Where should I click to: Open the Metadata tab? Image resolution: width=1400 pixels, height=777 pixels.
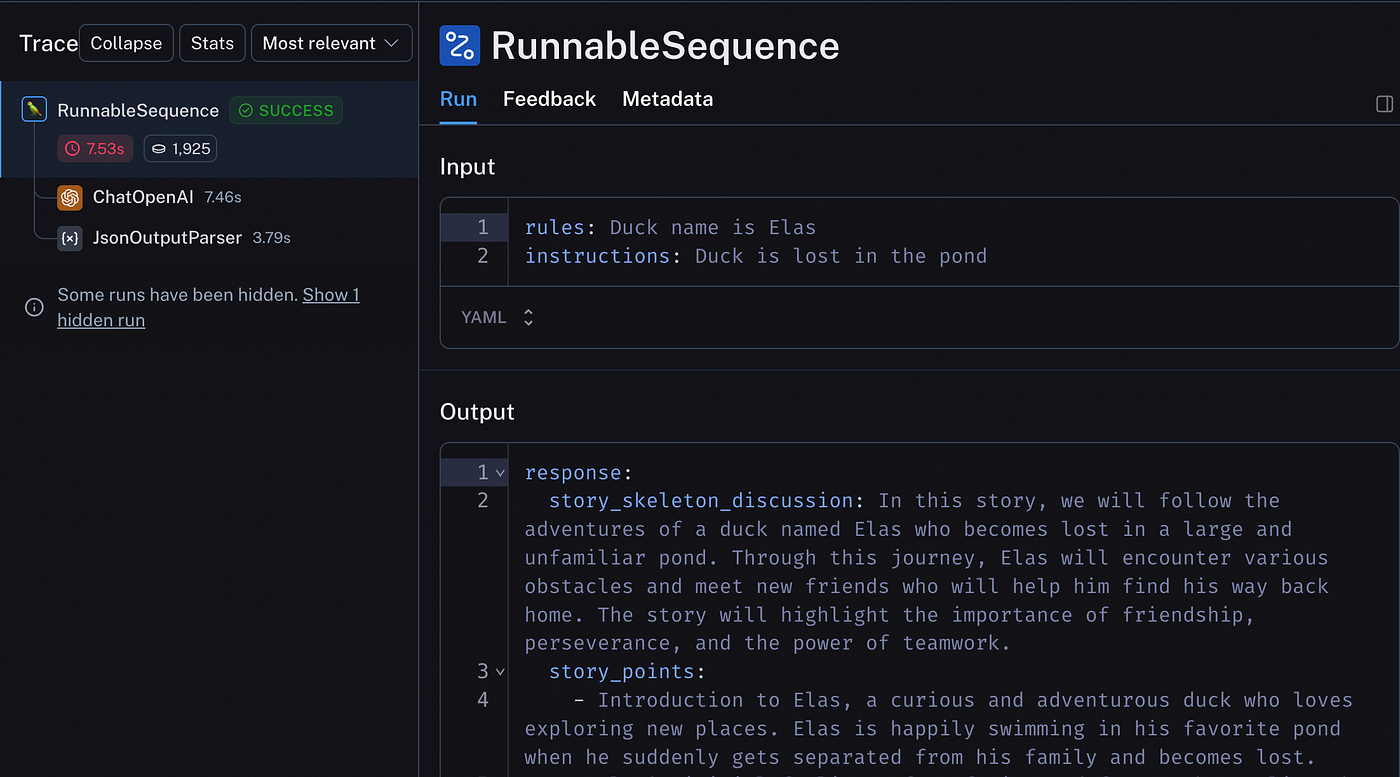point(667,99)
